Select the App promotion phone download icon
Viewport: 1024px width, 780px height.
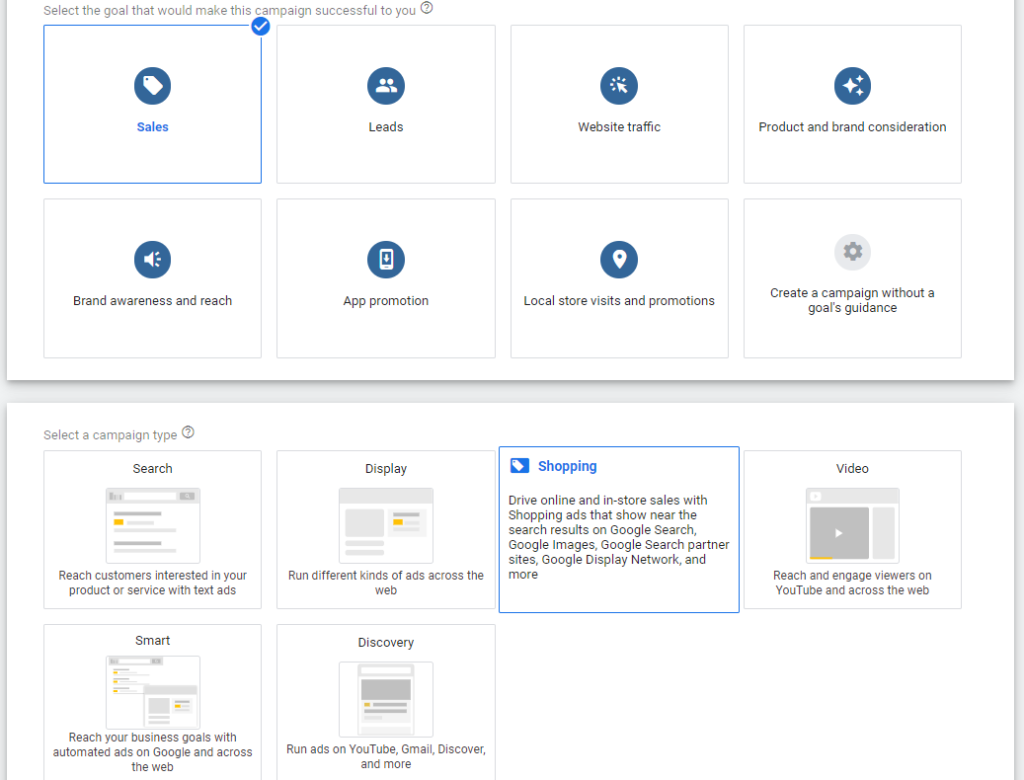click(385, 260)
